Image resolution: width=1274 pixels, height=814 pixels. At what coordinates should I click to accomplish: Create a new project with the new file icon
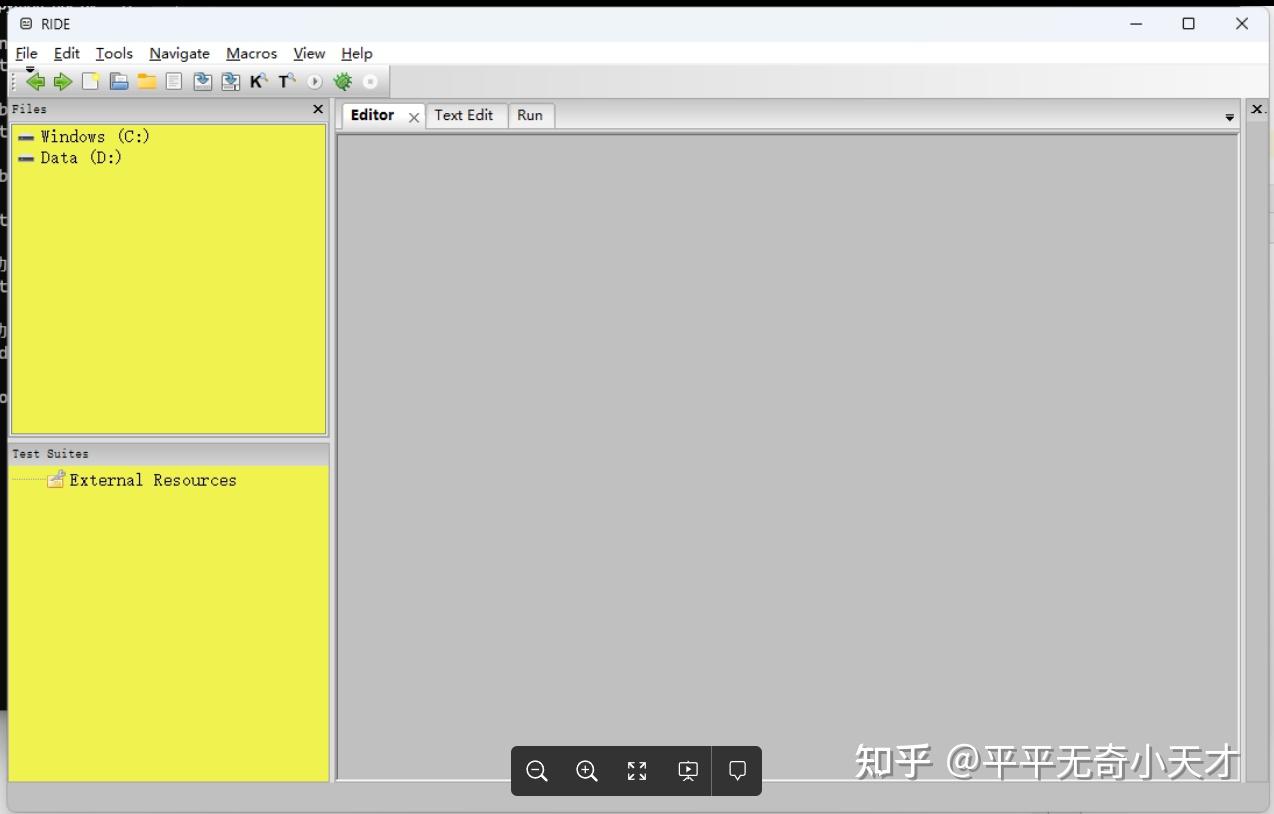click(90, 81)
